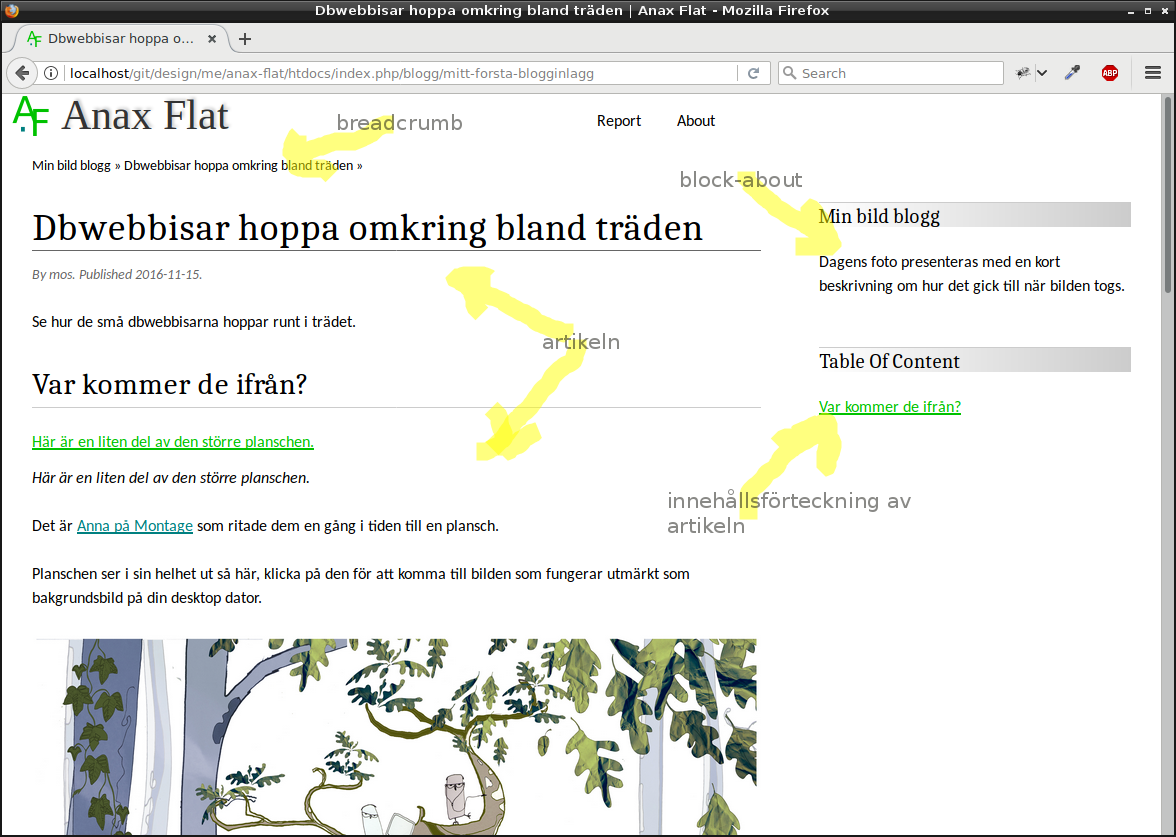Open the Adblock Plus ABP icon
Viewport: 1176px width, 837px height.
(x=1110, y=73)
